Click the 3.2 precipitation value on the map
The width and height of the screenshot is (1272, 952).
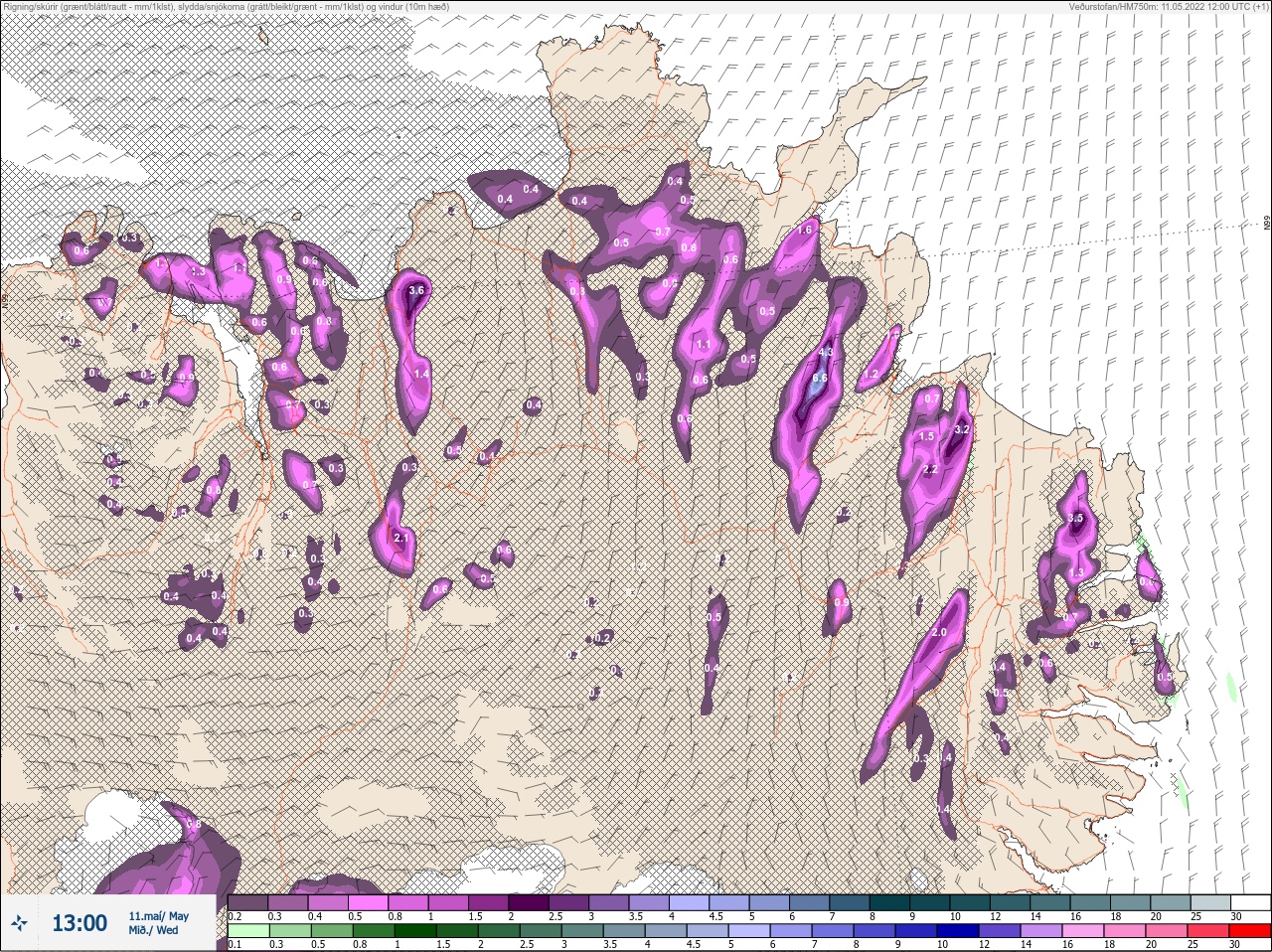pos(961,430)
